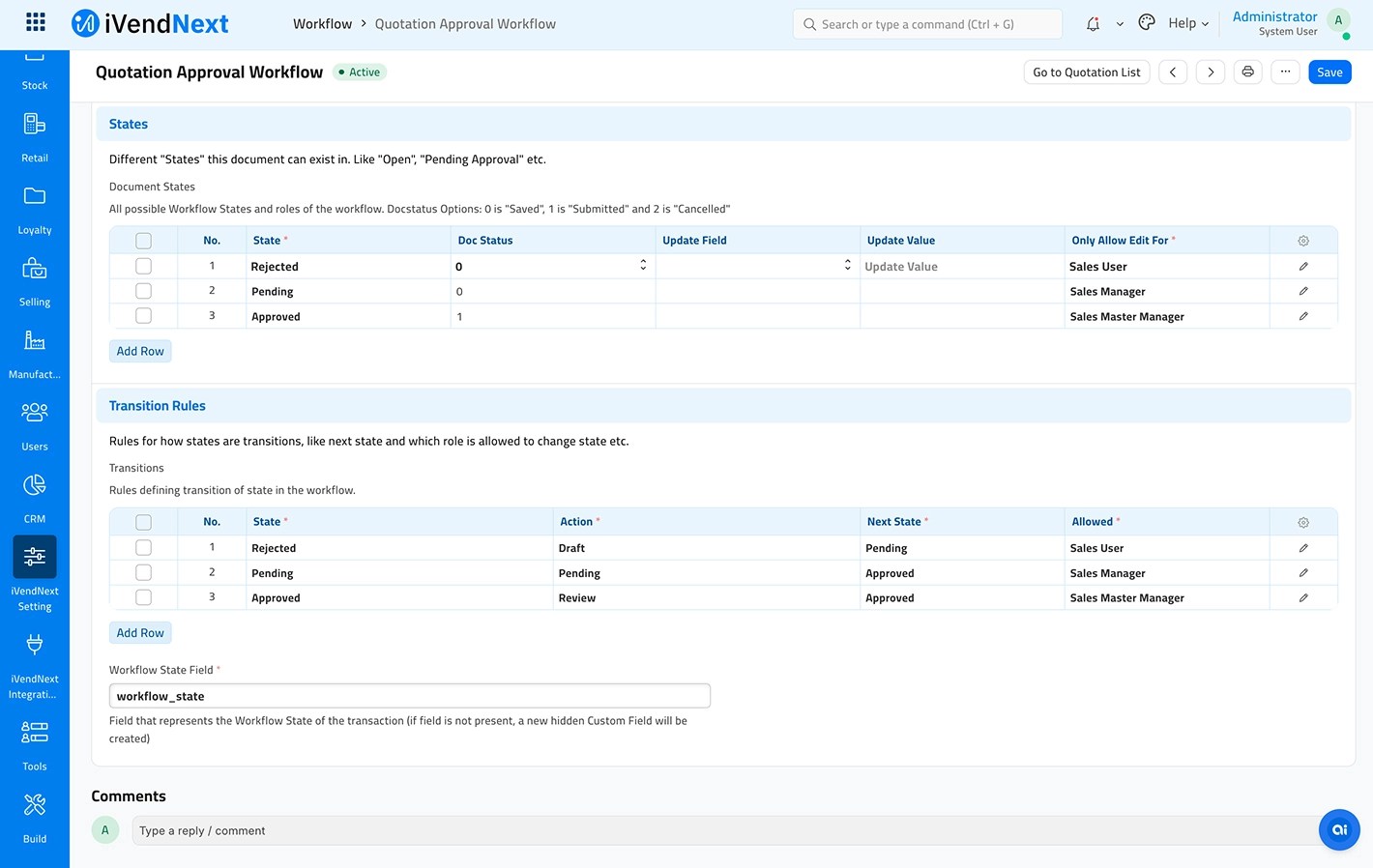This screenshot has height=868, width=1373.
Task: Open the three-dots more actions menu
Action: pos(1285,72)
